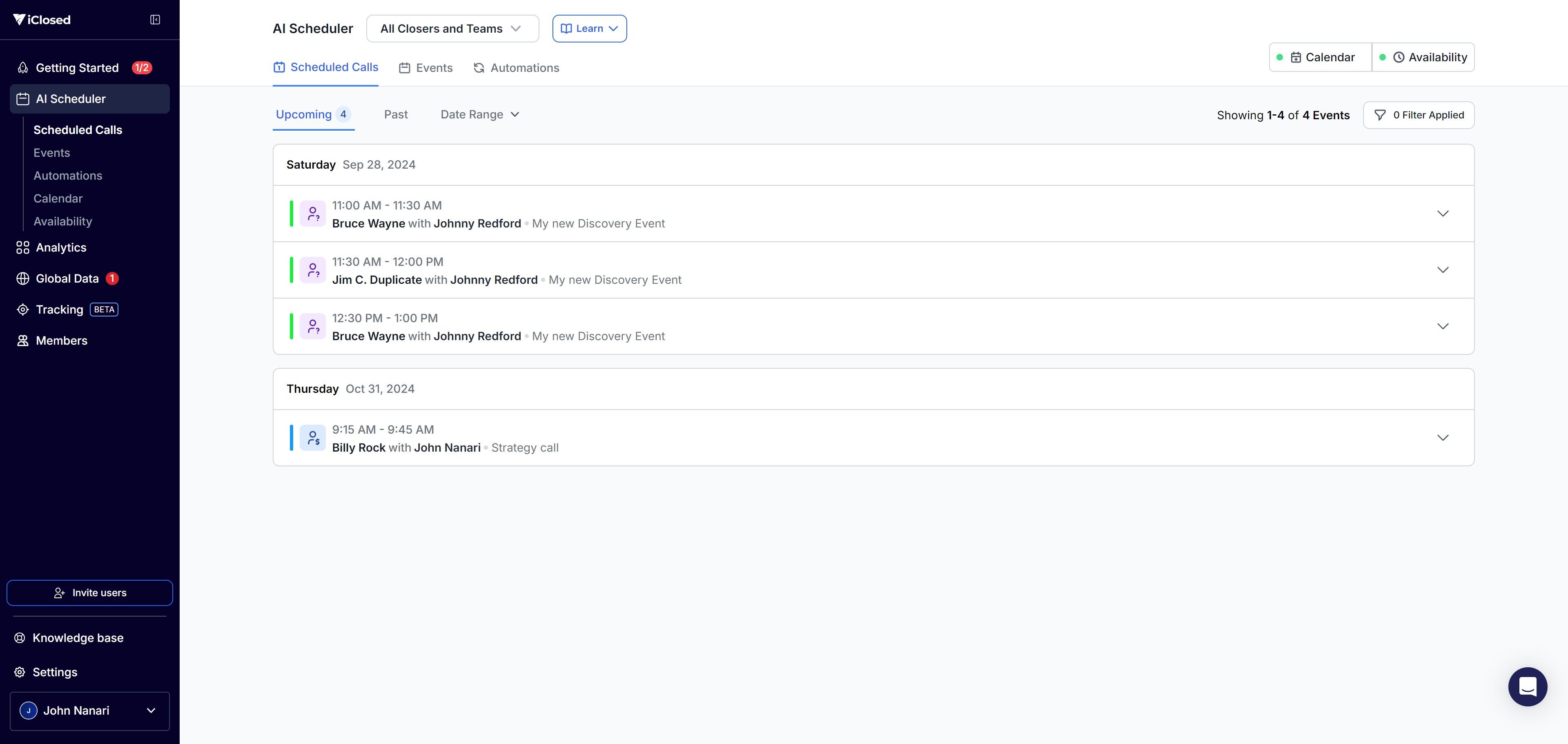Image resolution: width=1568 pixels, height=744 pixels.
Task: Expand Jim C. Duplicate call details
Action: coord(1442,270)
